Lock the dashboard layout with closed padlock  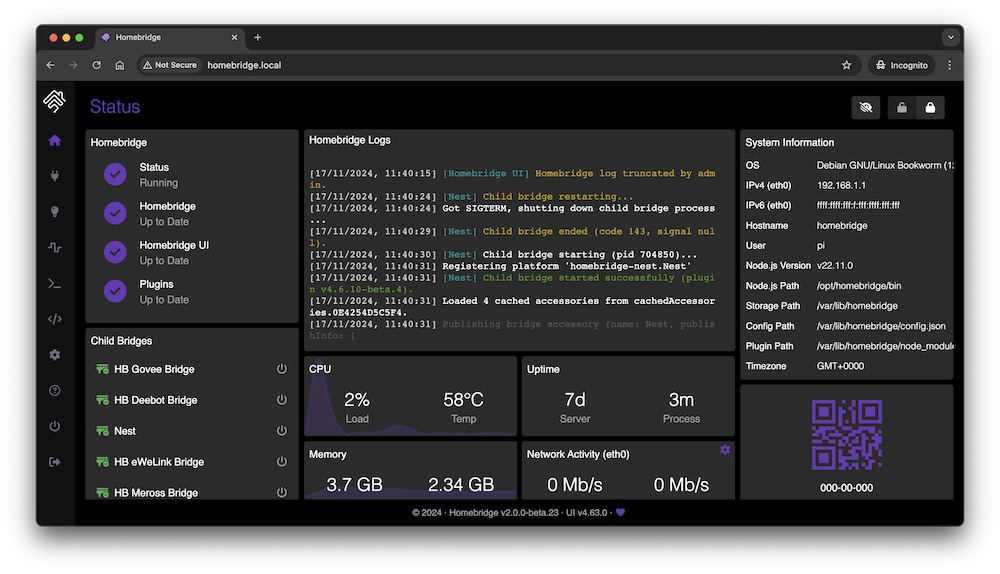point(930,108)
